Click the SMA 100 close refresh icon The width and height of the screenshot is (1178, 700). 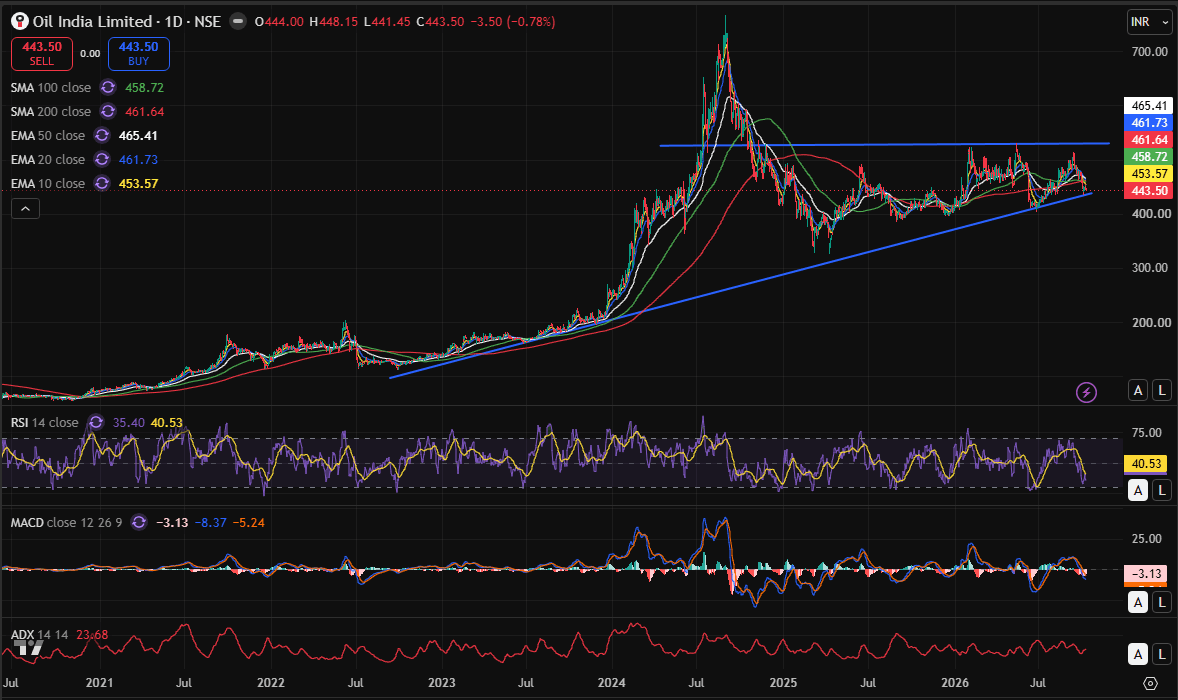pyautogui.click(x=108, y=87)
